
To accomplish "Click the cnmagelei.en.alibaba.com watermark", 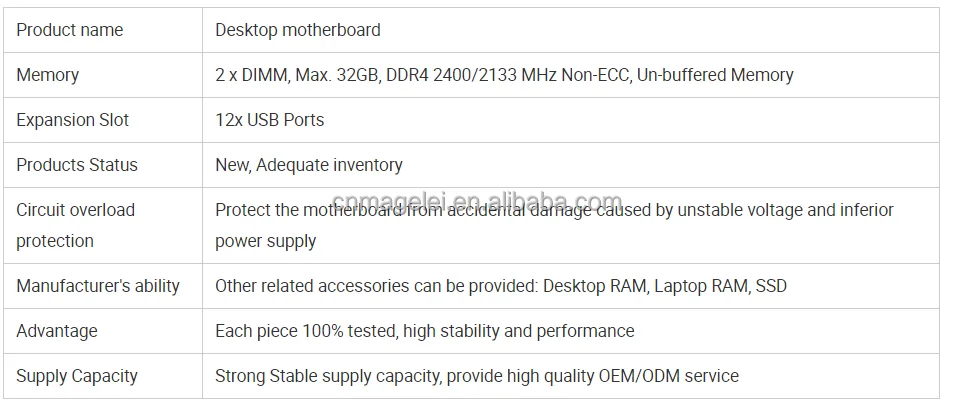I will click(x=477, y=201).
